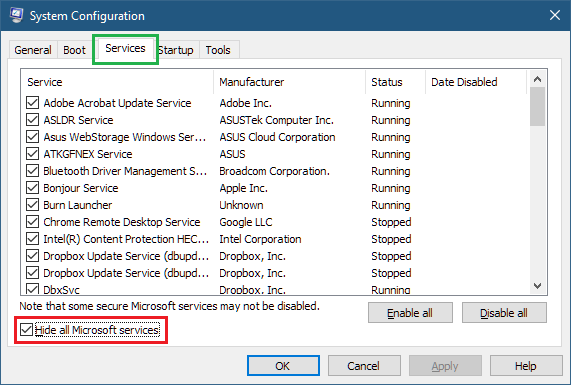
Task: Click Running status of Adobe Acrobat Update
Action: (x=391, y=103)
